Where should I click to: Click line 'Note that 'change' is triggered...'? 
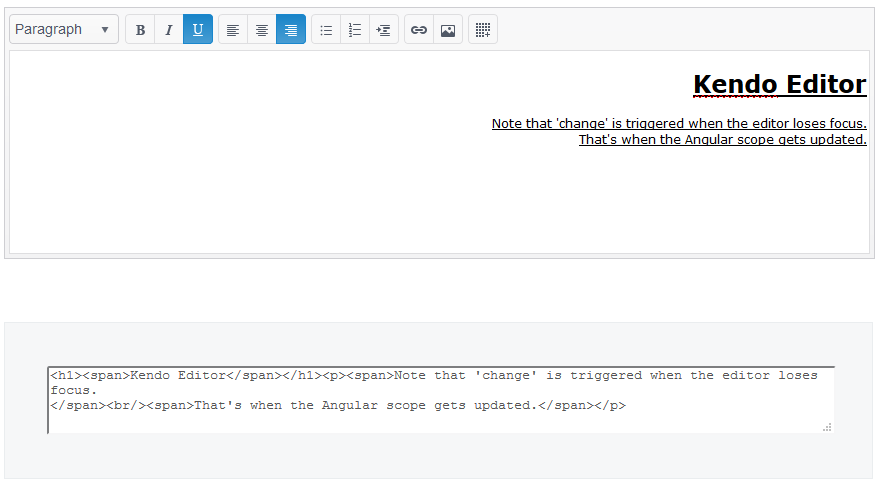click(x=679, y=124)
